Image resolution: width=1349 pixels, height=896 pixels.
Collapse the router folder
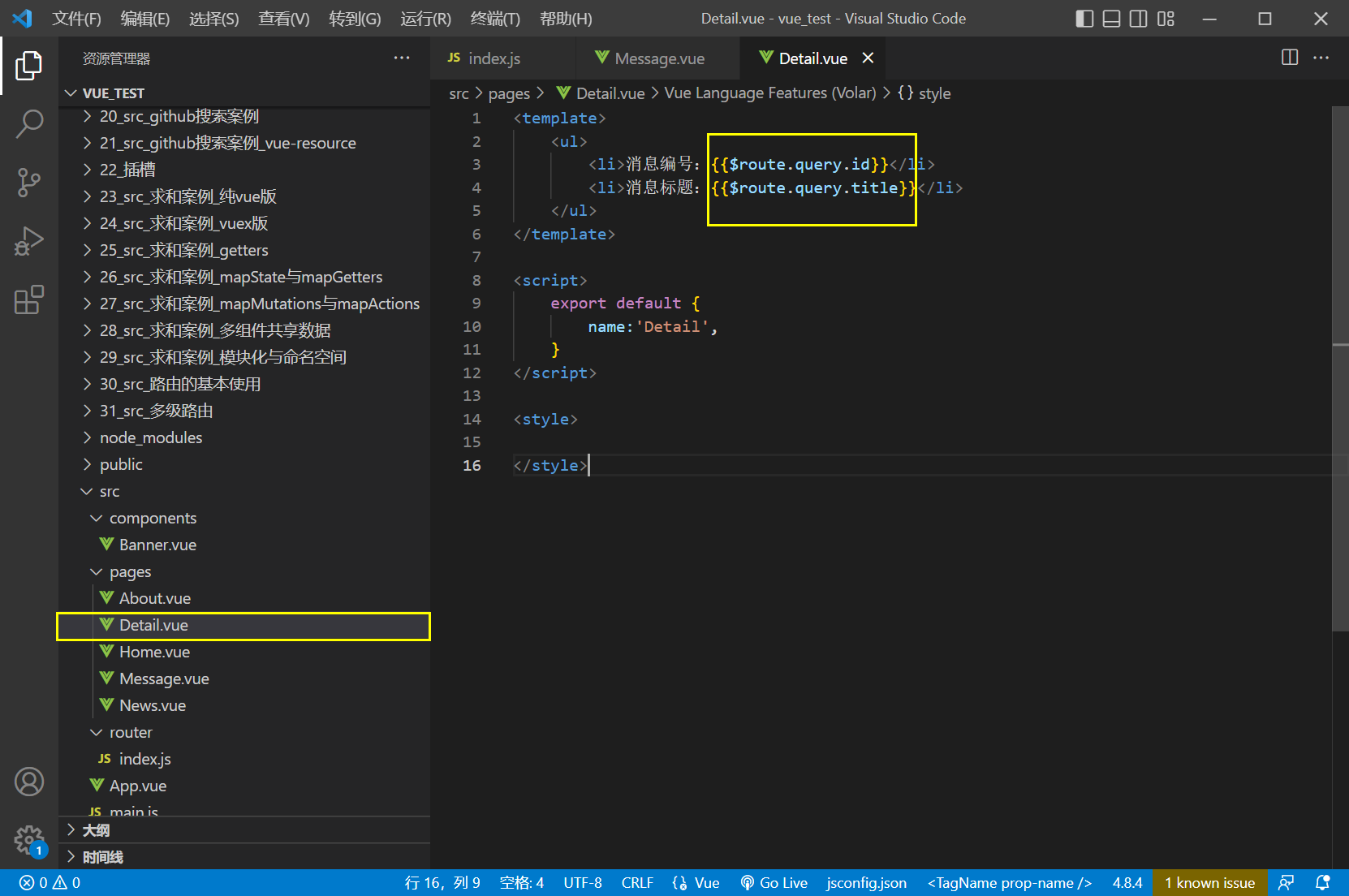click(244, 732)
